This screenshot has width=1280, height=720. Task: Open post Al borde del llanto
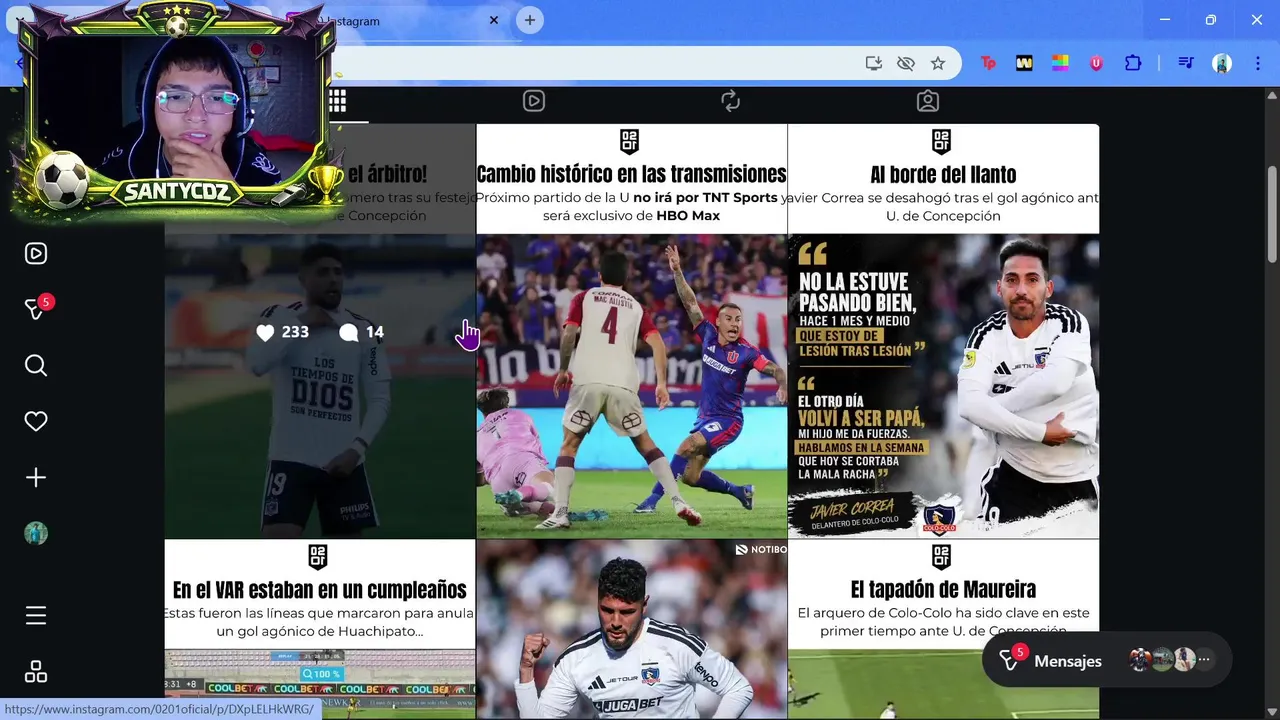[x=943, y=331]
